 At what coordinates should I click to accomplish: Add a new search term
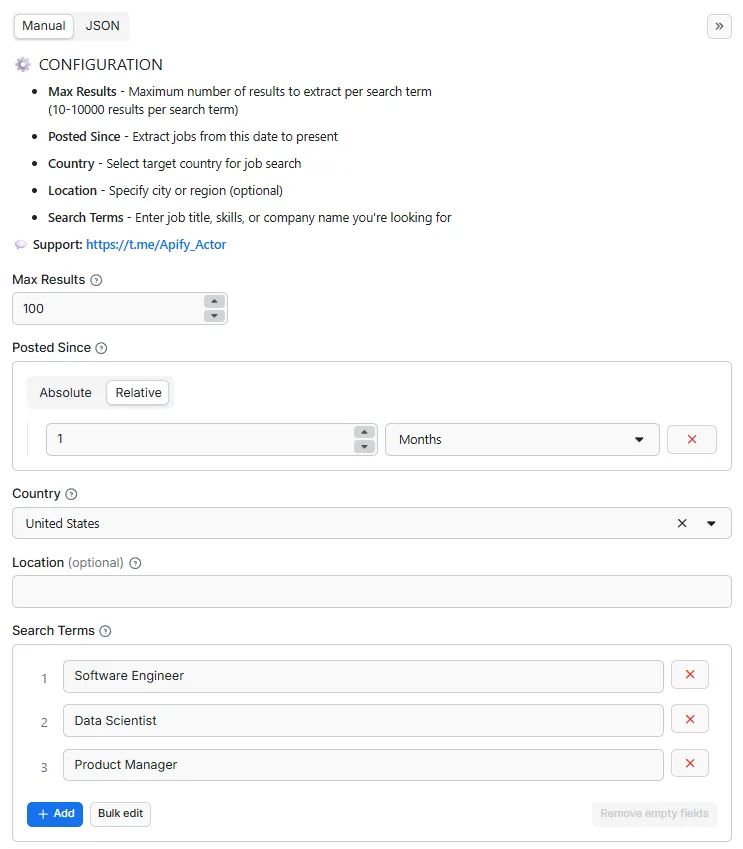point(54,814)
